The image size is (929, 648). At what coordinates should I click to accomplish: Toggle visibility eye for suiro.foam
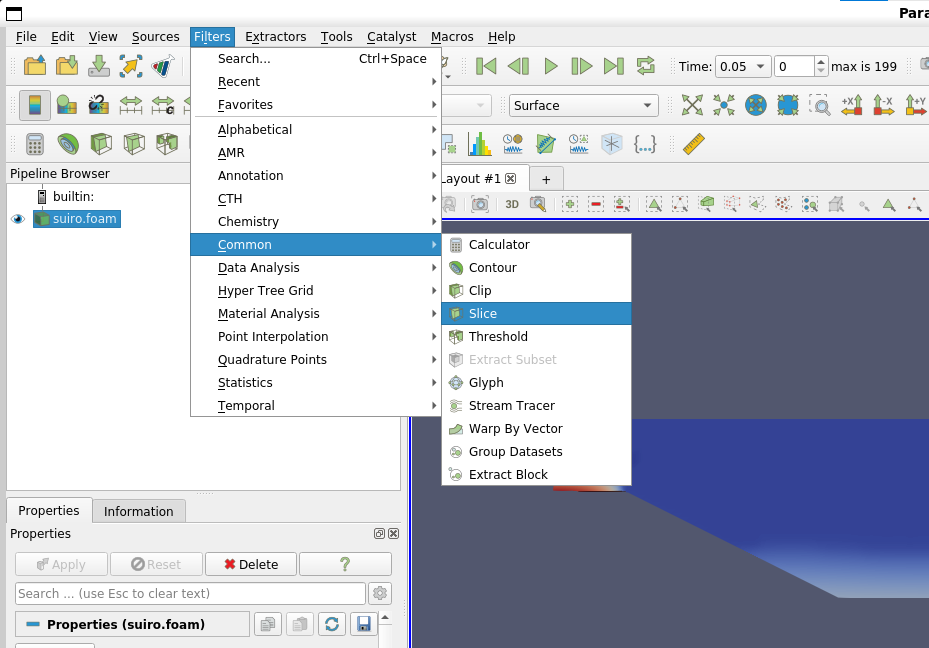pyautogui.click(x=17, y=219)
